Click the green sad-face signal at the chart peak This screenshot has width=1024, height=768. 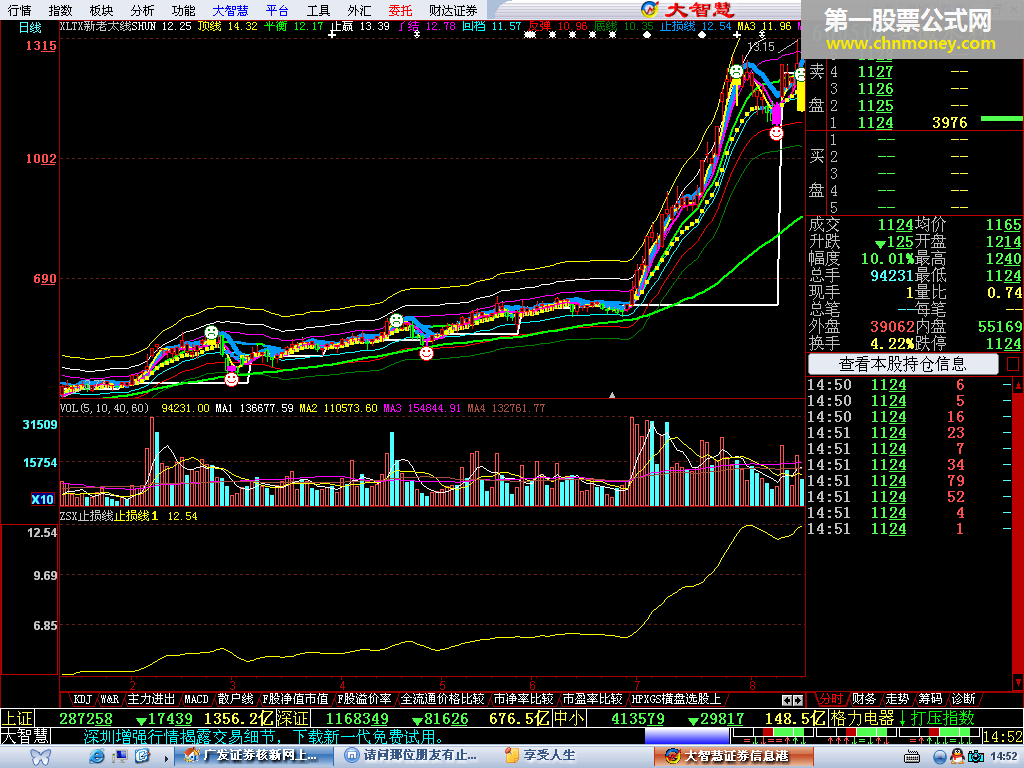coord(736,71)
